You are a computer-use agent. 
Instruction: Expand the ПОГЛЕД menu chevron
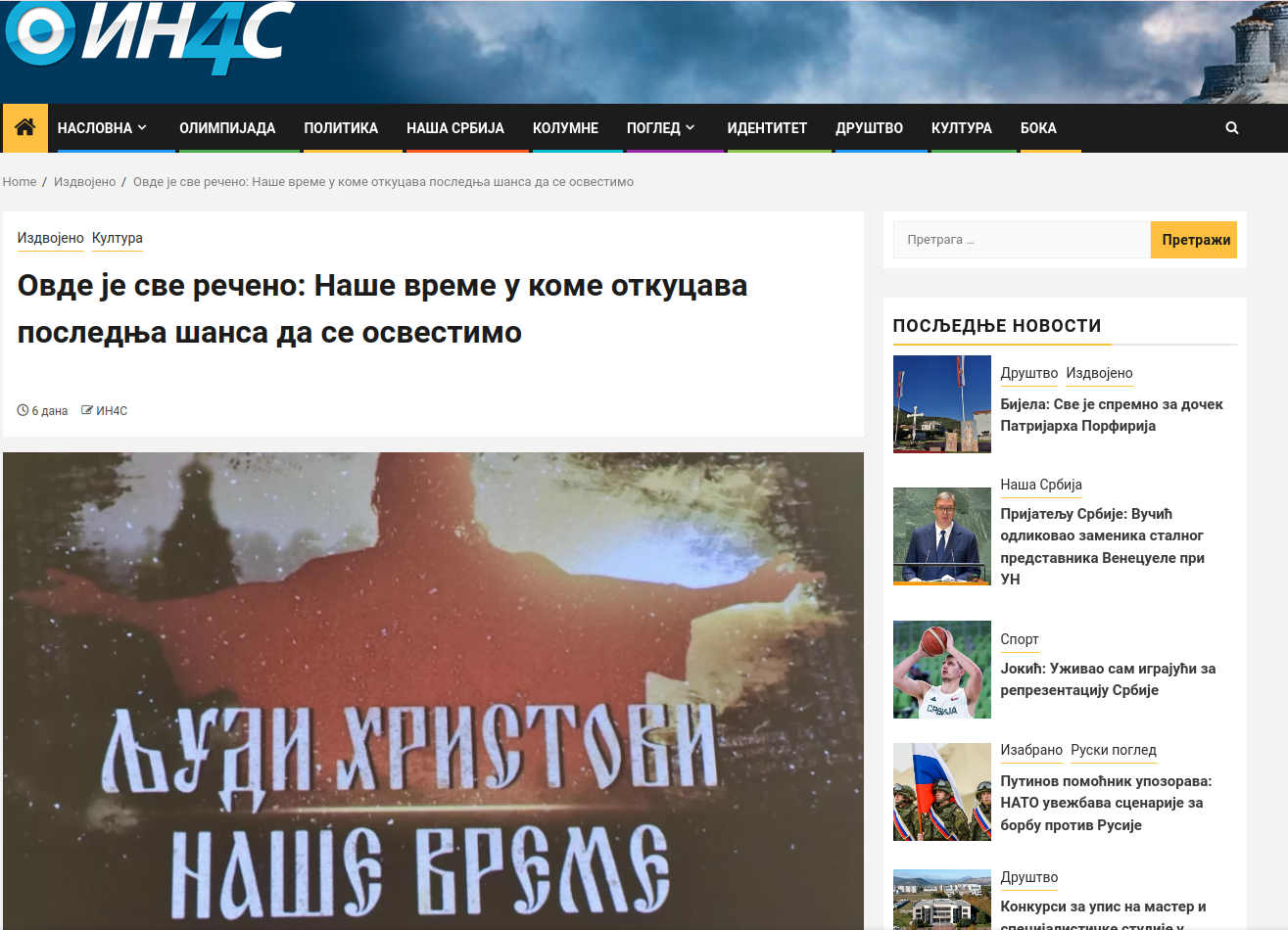point(690,128)
